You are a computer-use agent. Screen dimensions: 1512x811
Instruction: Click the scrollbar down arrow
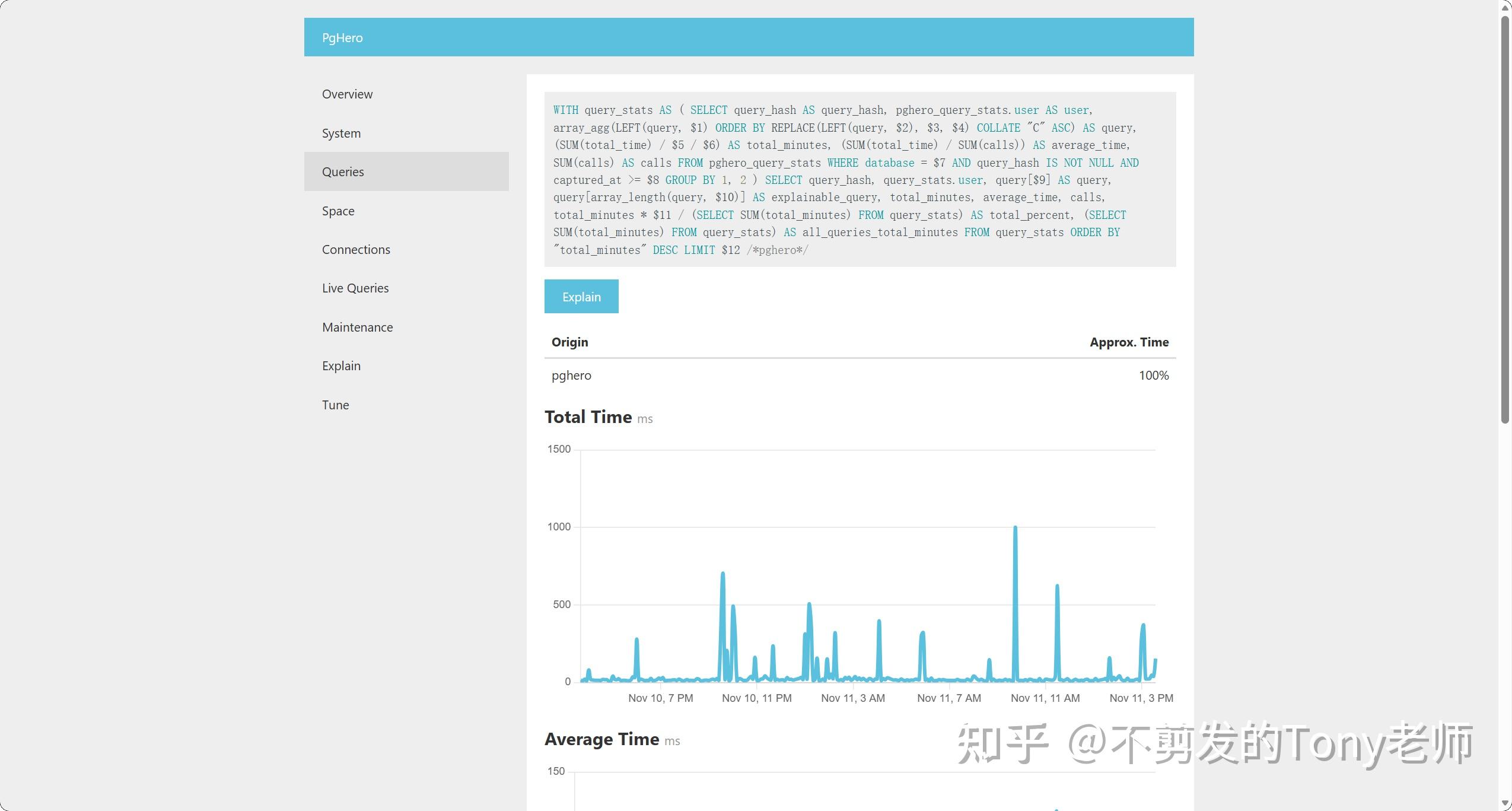(1505, 804)
